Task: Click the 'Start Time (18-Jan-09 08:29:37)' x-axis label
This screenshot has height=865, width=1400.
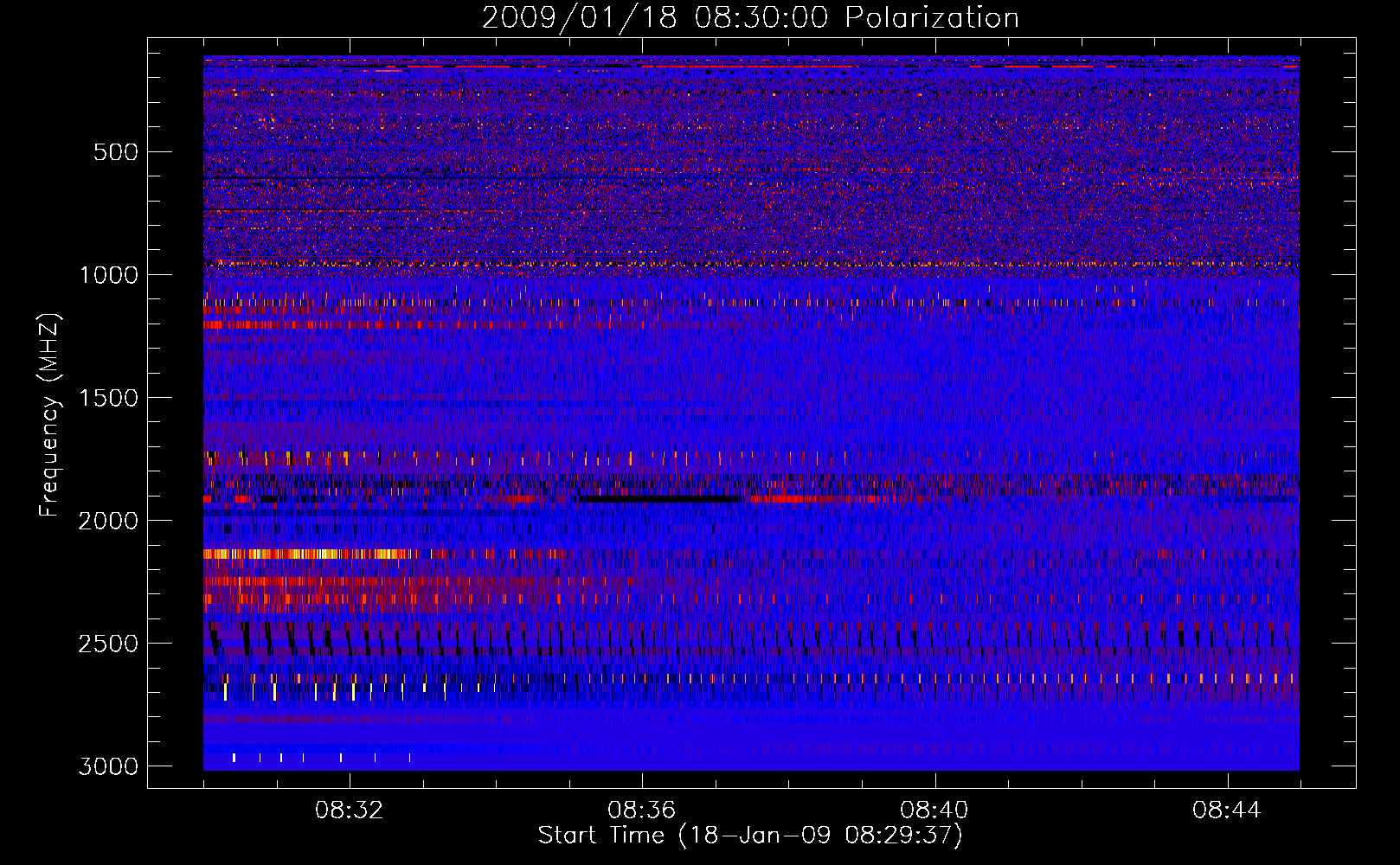Action: pyautogui.click(x=750, y=836)
